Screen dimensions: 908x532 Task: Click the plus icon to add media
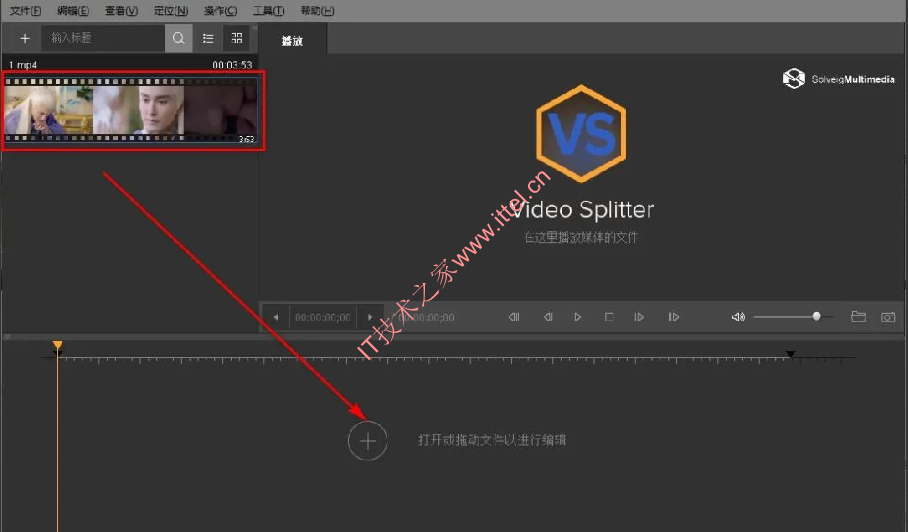(x=25, y=38)
